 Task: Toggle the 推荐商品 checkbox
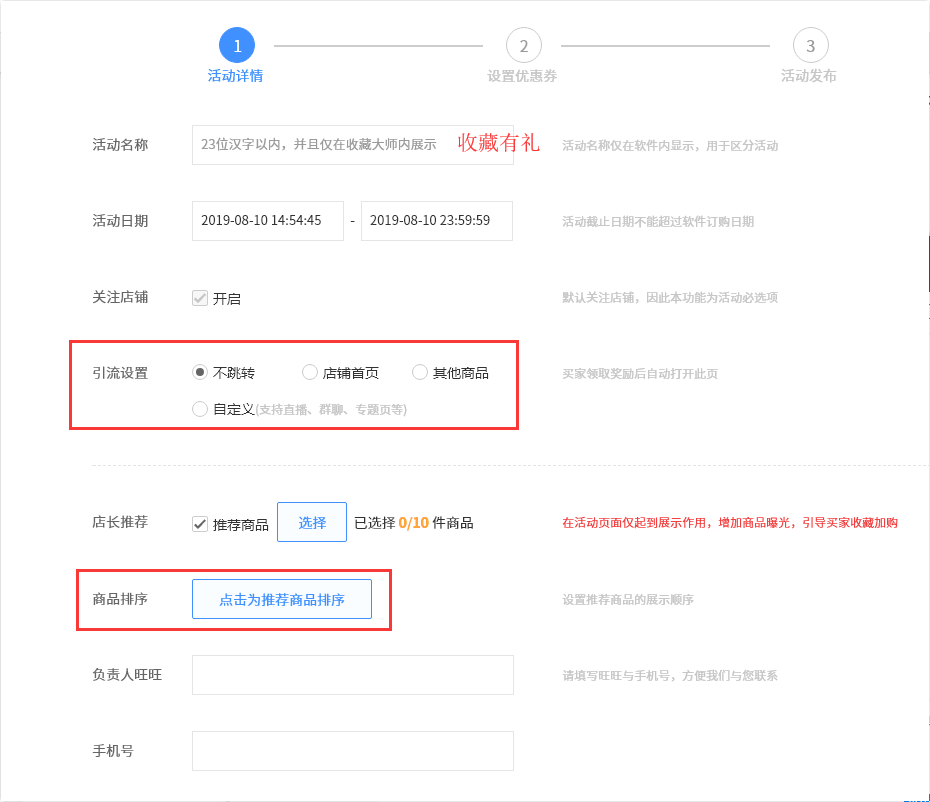click(x=200, y=524)
